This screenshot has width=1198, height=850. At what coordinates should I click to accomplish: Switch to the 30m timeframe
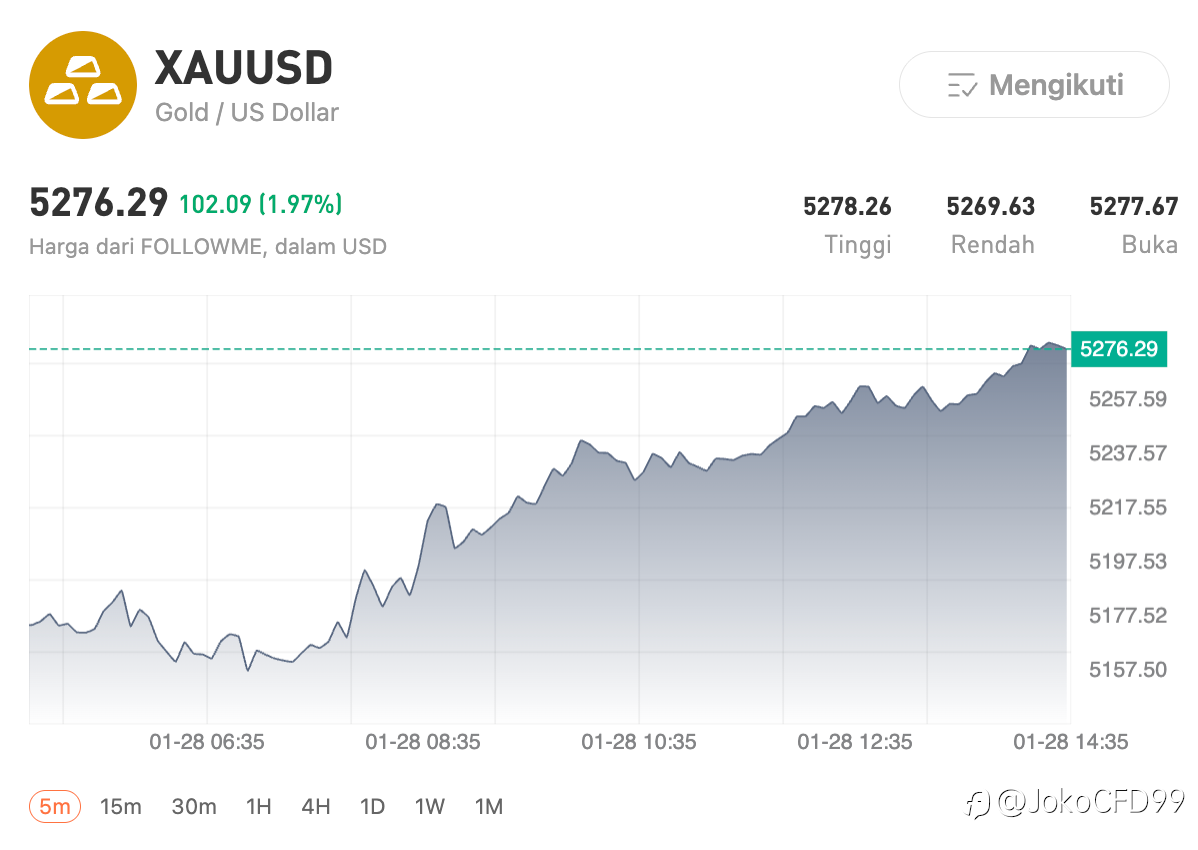click(194, 806)
